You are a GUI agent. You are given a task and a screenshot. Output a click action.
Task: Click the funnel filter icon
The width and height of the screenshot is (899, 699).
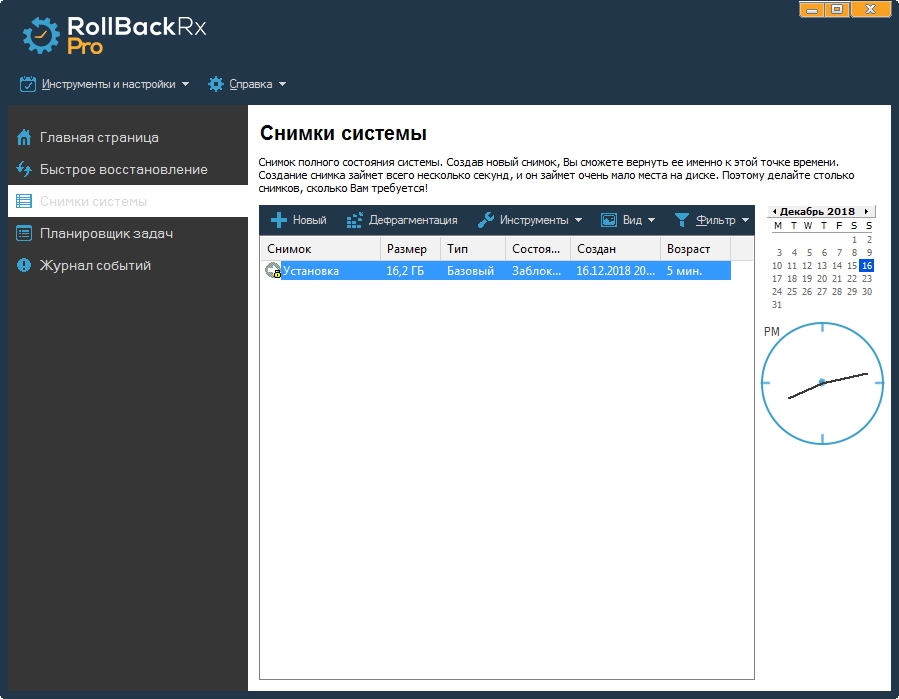(682, 220)
